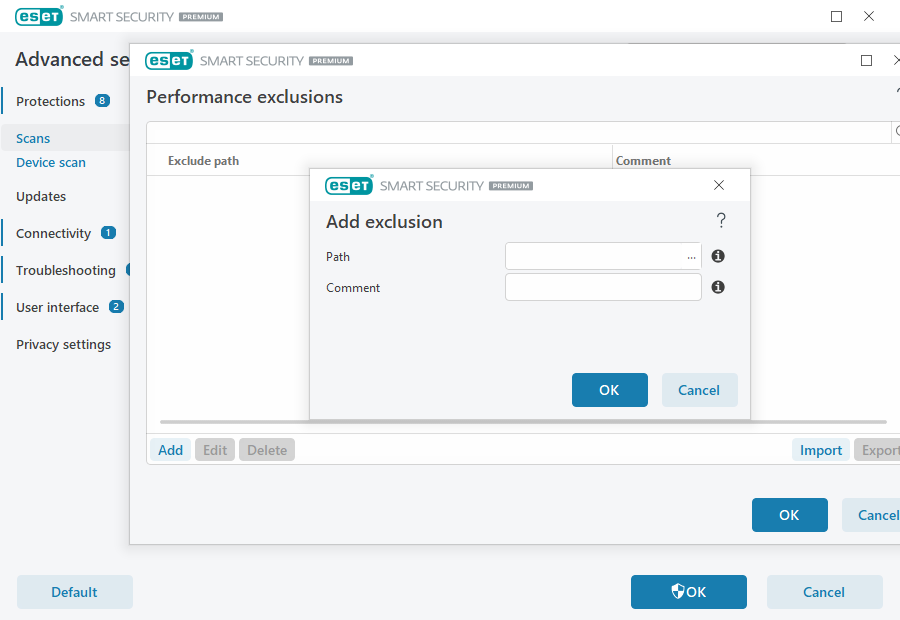Click OK in Performance exclusions window

(790, 515)
